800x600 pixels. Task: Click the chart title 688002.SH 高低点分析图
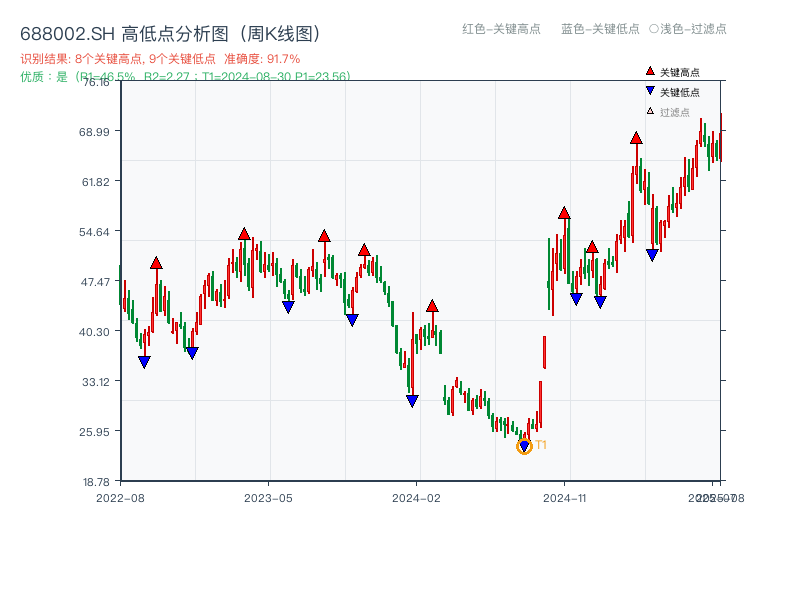(170, 34)
